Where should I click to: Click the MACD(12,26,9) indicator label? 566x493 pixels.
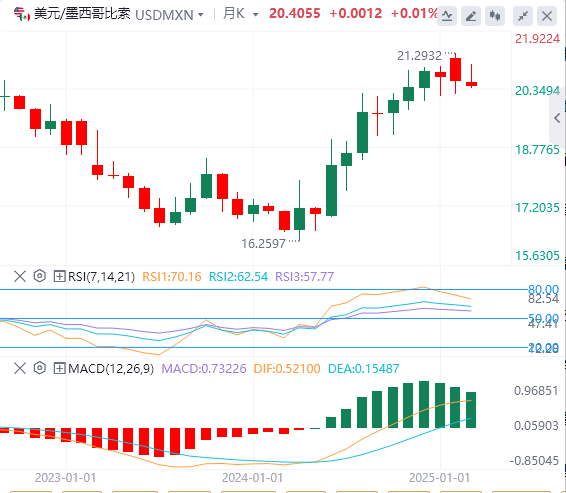111,369
